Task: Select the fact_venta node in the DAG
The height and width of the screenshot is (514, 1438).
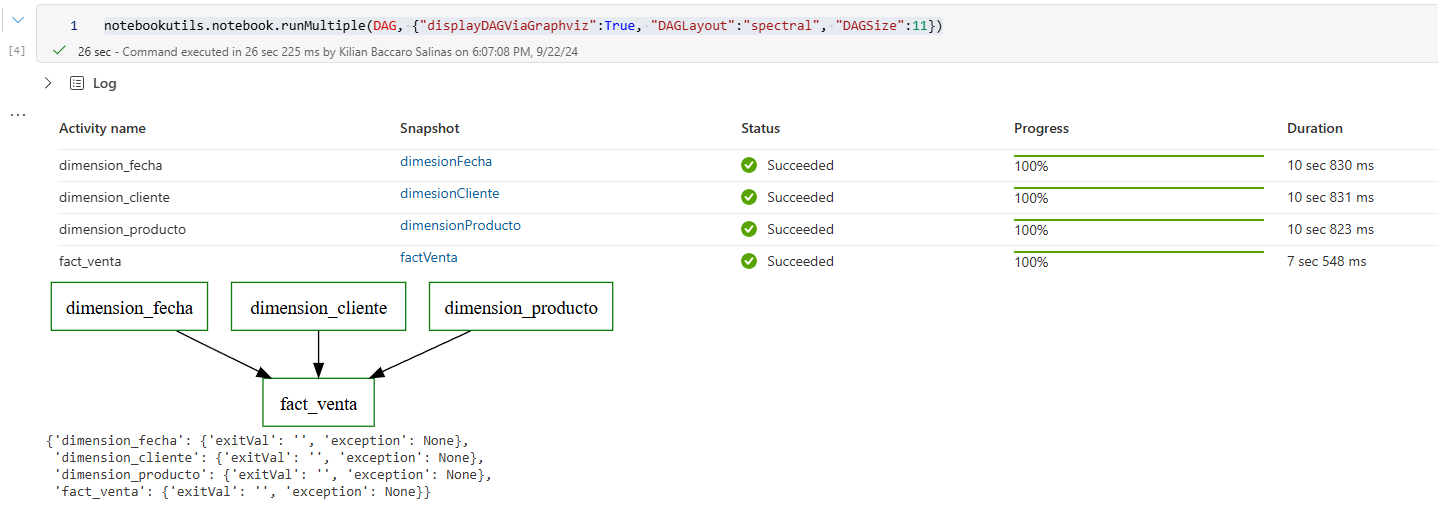Action: coord(318,403)
